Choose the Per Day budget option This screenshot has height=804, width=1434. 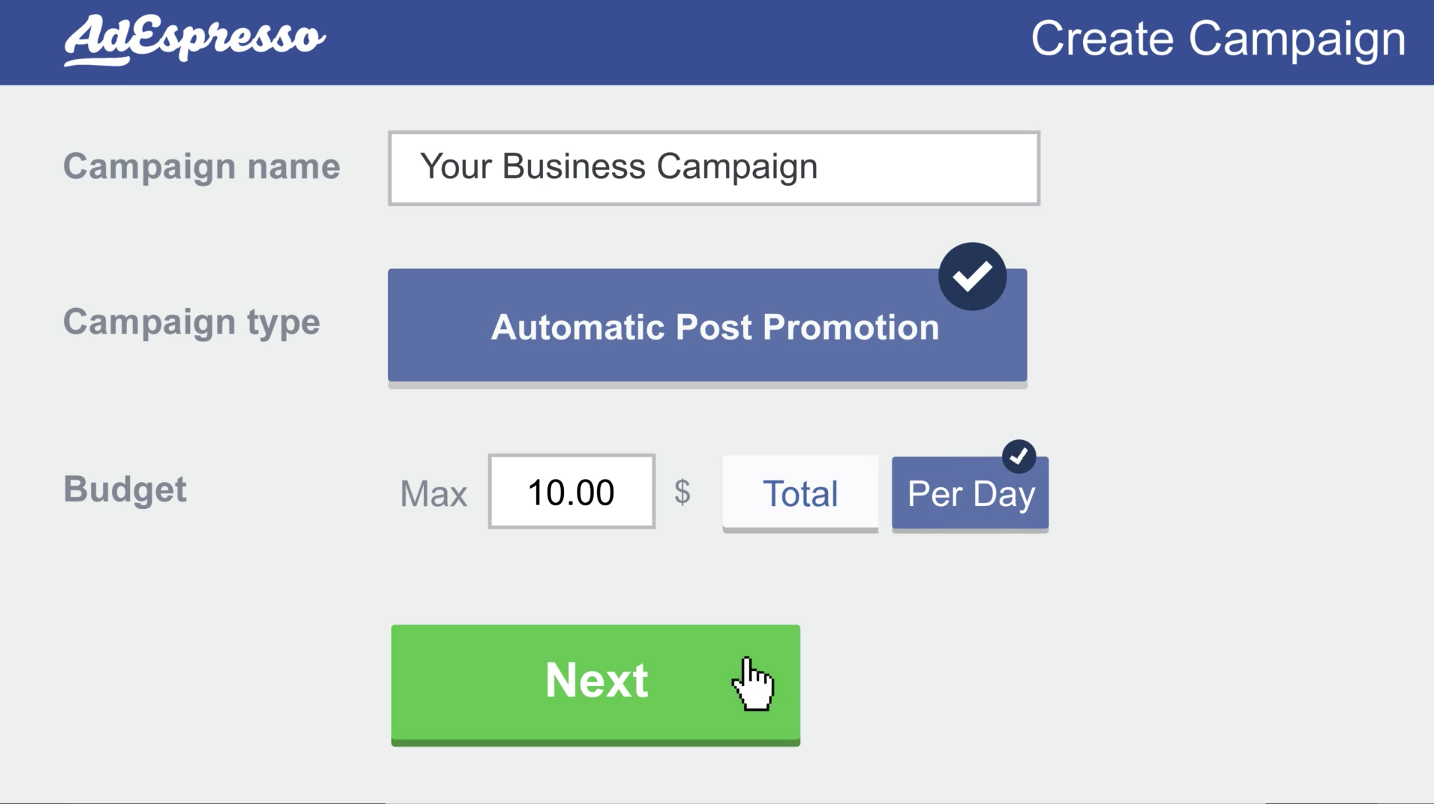pyautogui.click(x=970, y=494)
